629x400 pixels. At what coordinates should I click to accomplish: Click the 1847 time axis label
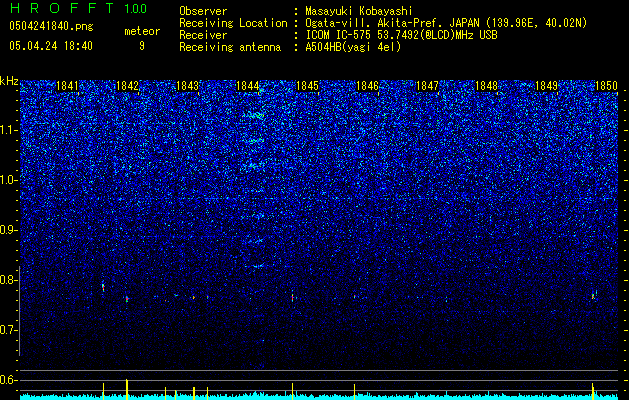427,86
